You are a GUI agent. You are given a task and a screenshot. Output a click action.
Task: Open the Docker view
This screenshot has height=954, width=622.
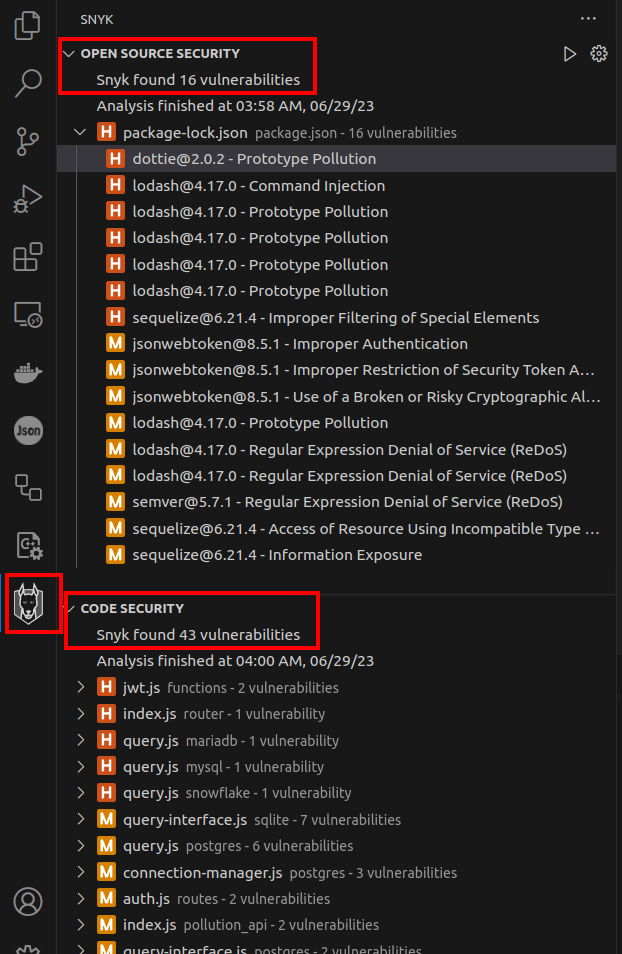[x=28, y=373]
